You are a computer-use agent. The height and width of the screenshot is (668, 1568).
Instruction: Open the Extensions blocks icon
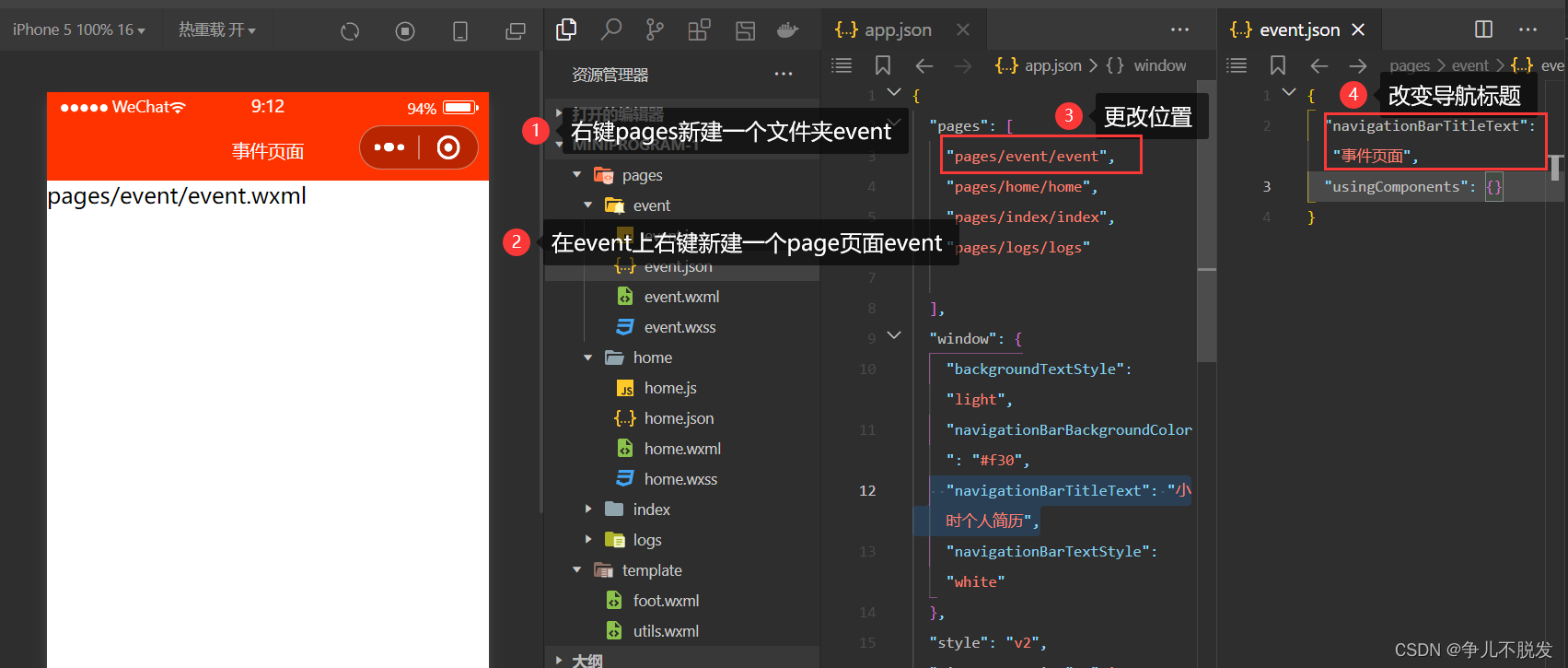pyautogui.click(x=699, y=30)
